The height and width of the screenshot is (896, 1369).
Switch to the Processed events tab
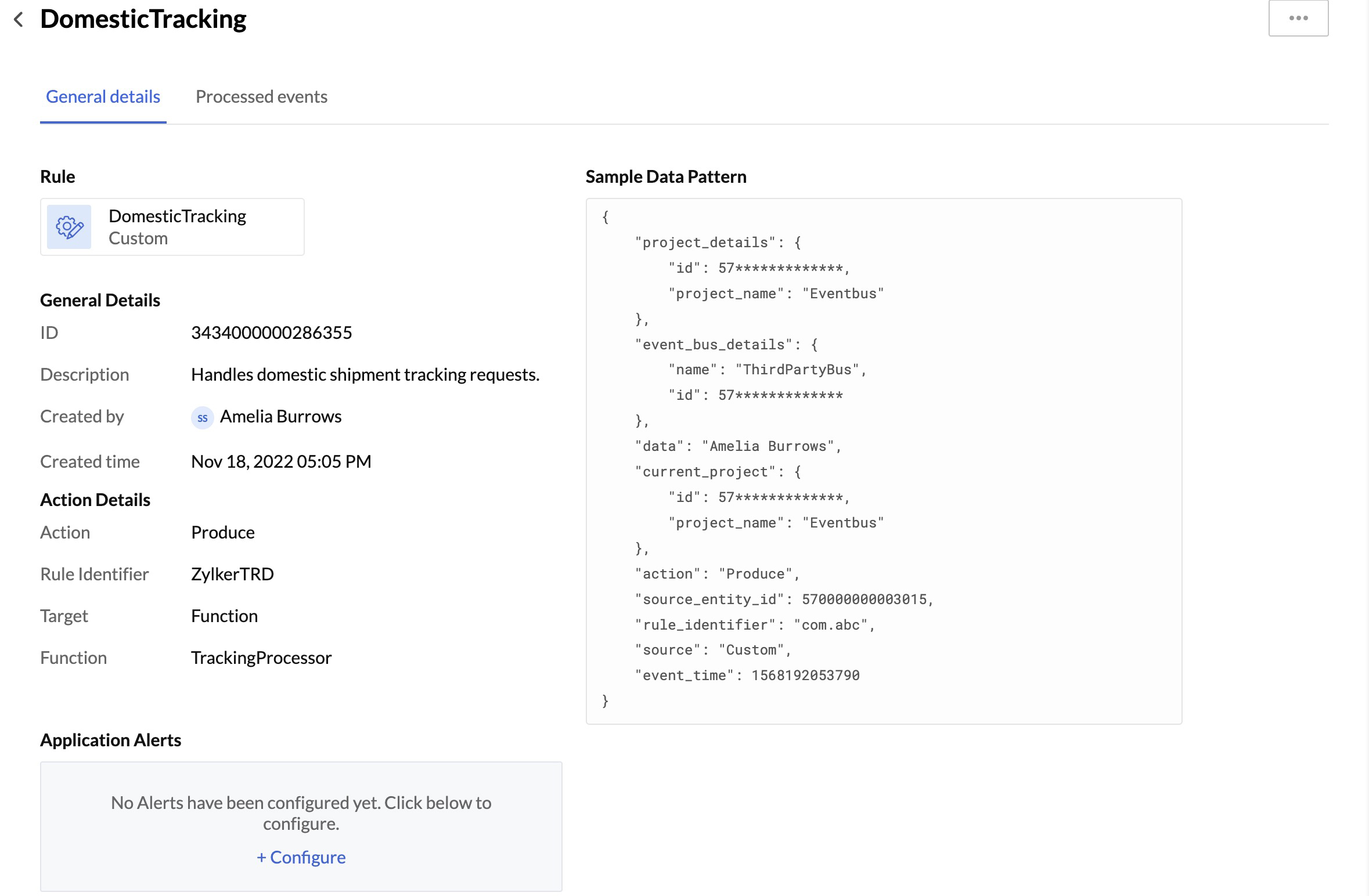(x=262, y=97)
